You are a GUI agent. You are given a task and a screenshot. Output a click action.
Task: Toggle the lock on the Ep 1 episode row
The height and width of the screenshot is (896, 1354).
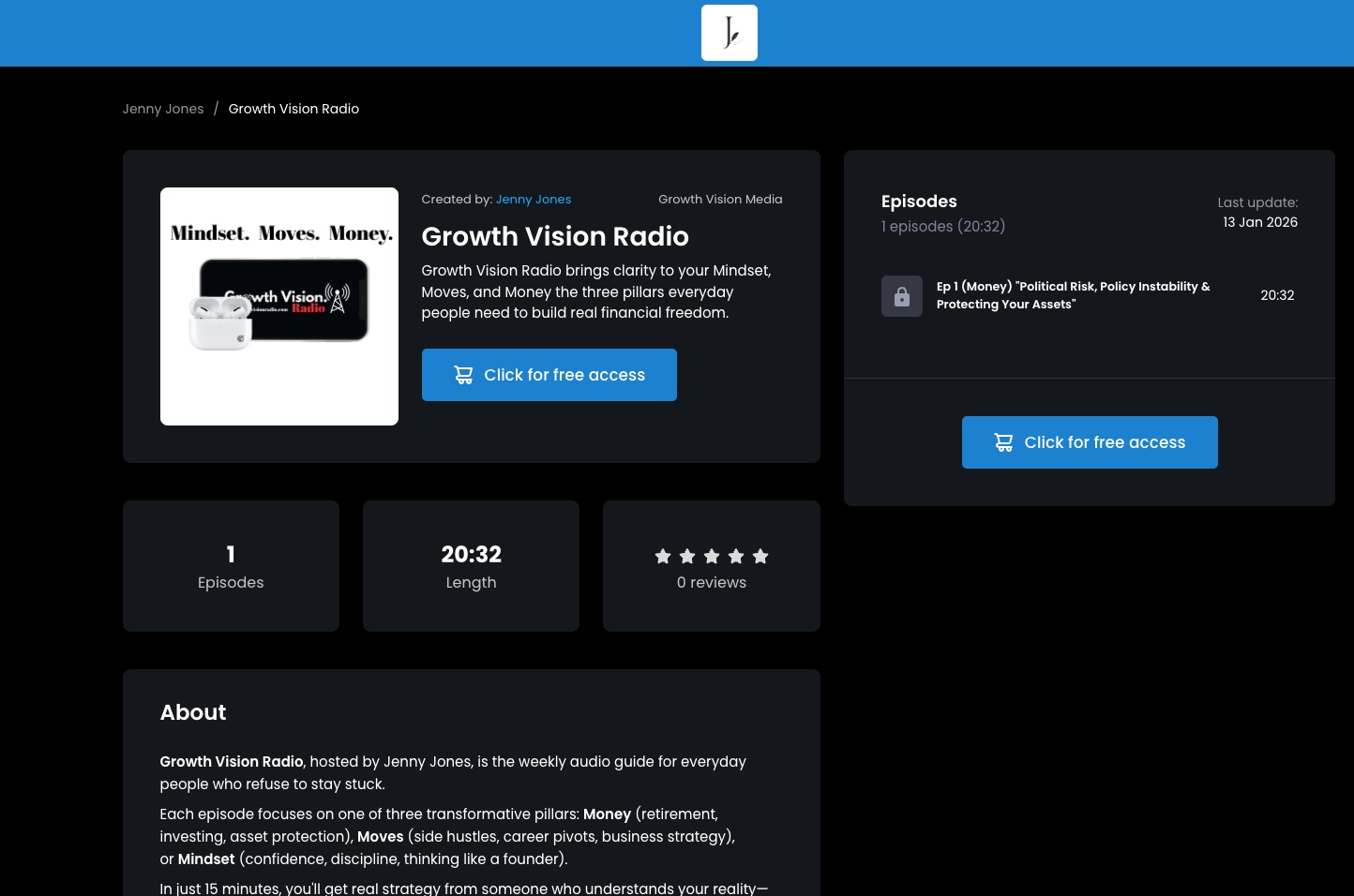901,295
